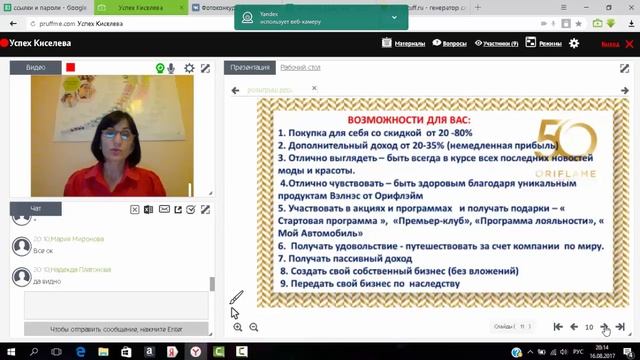Go to previous slide
The width and height of the screenshot is (640, 360).
coord(574,327)
